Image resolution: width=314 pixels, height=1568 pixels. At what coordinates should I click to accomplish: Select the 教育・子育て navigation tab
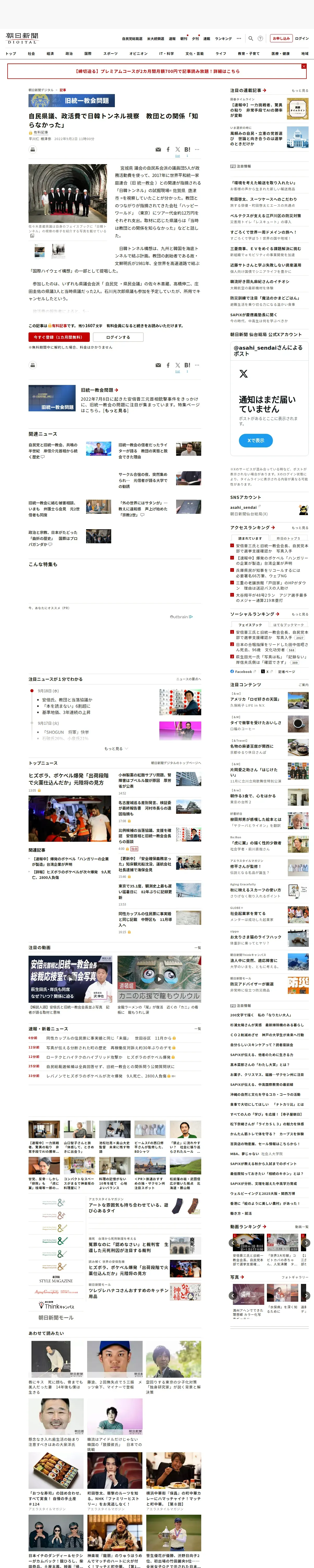click(249, 54)
